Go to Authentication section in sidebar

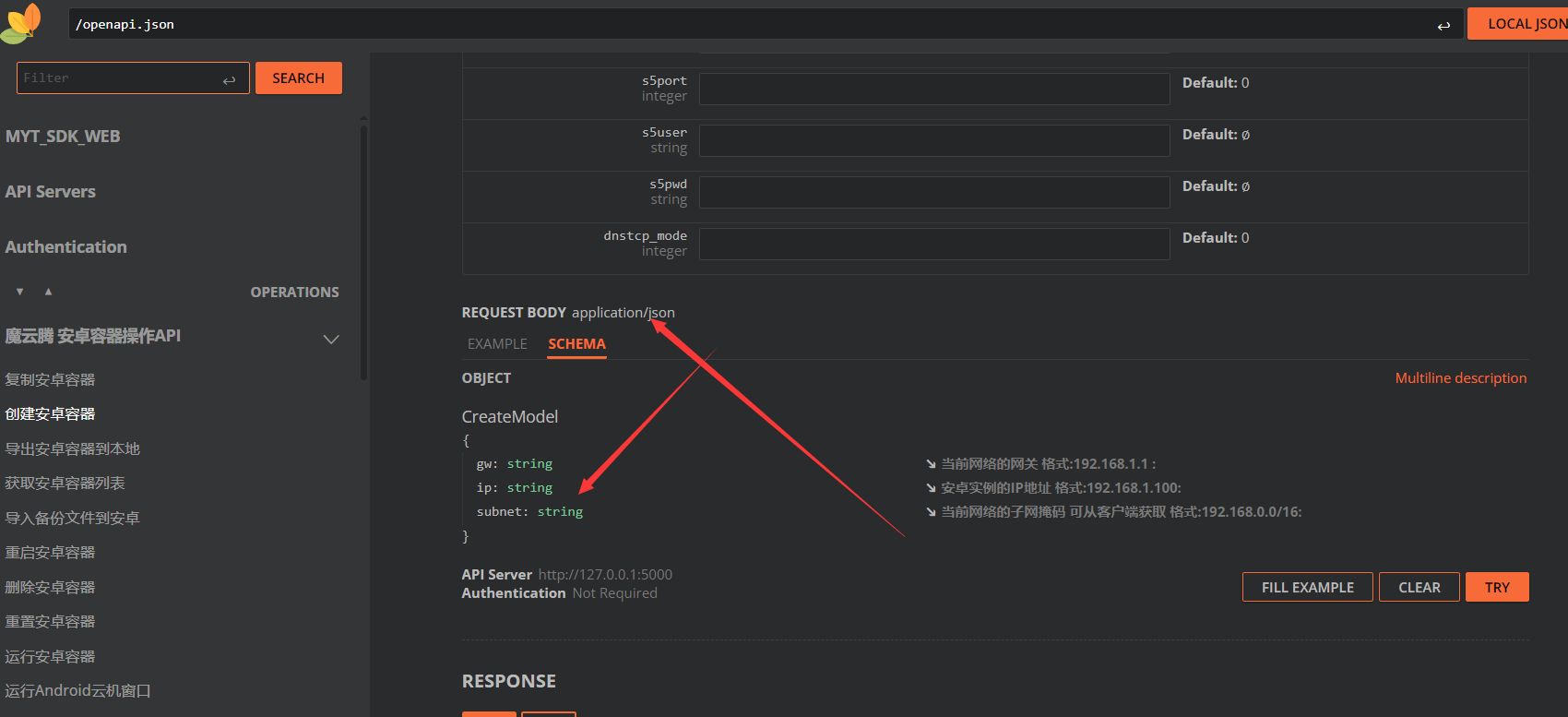click(x=66, y=247)
